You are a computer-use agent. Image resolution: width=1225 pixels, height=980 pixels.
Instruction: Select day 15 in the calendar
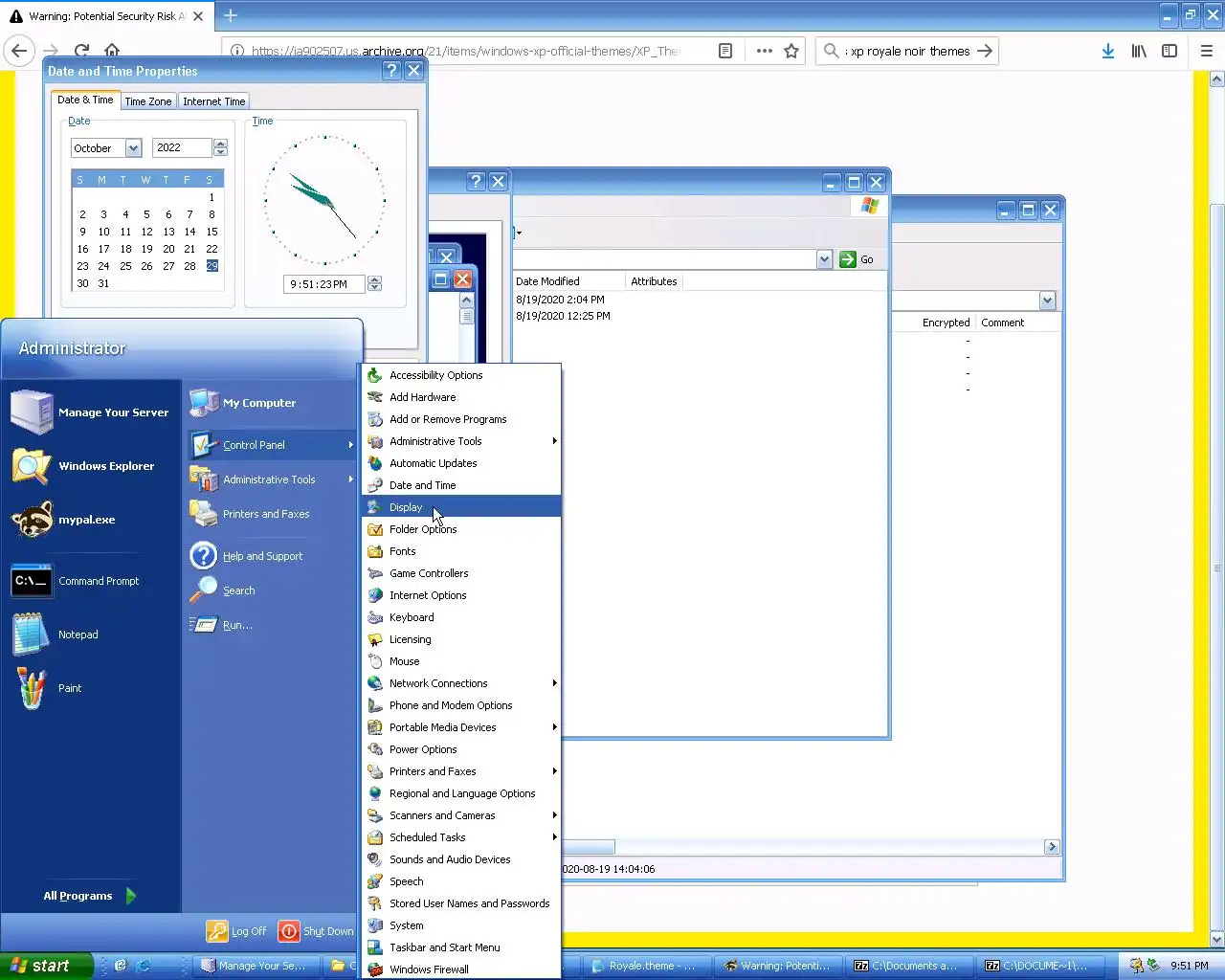212,232
